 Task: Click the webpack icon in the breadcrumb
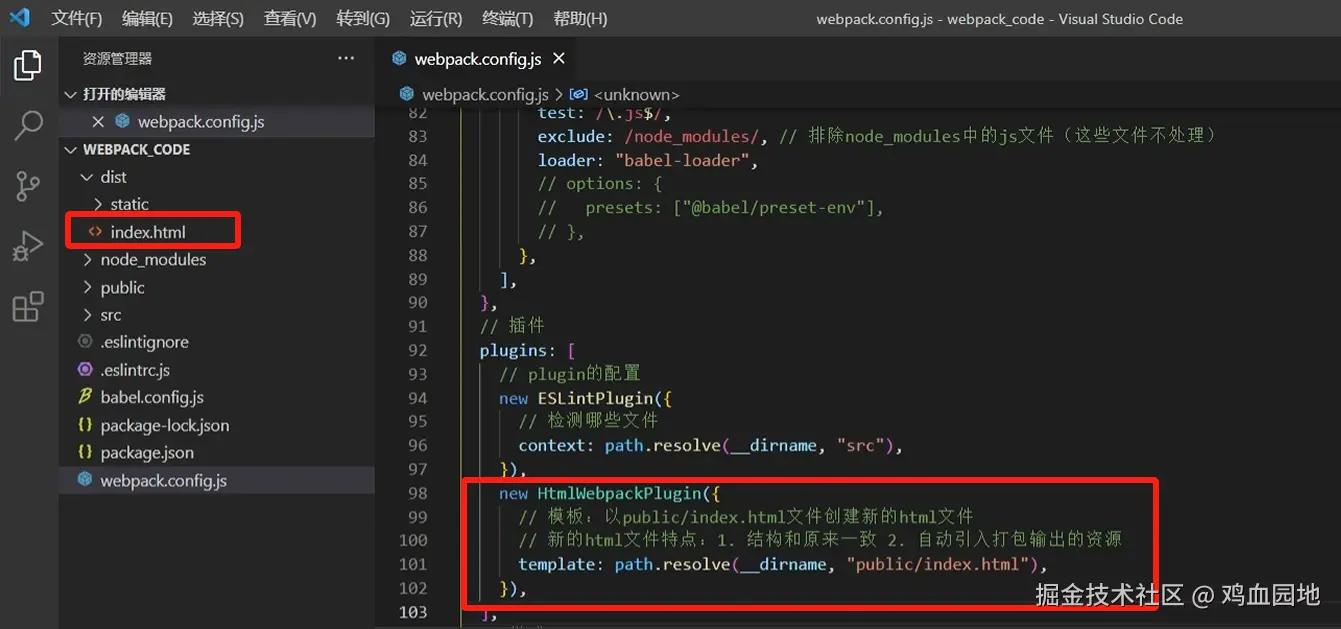coord(407,94)
